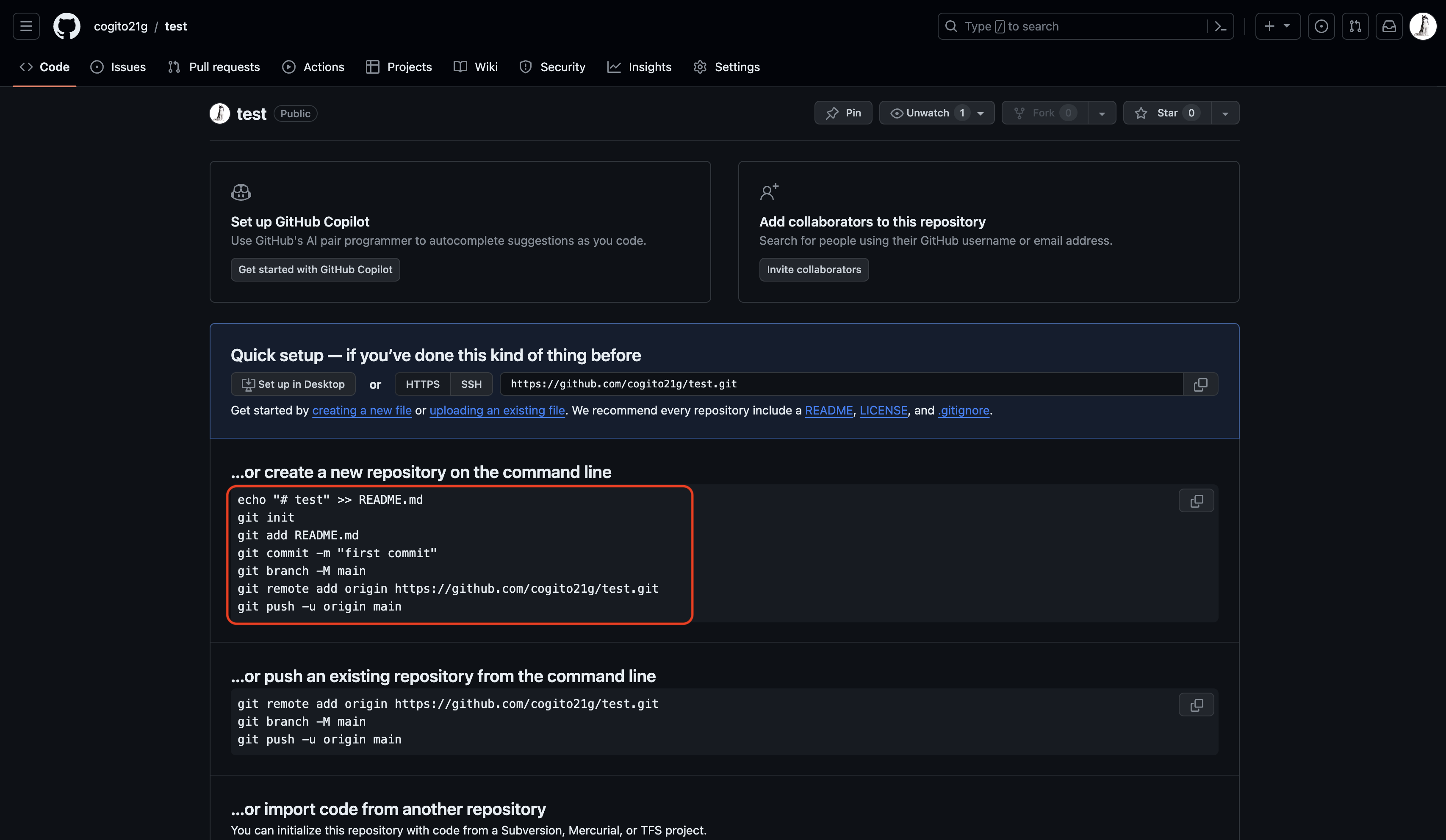Expand the Unwatch notifications dropdown
The width and height of the screenshot is (1446, 840).
(981, 113)
